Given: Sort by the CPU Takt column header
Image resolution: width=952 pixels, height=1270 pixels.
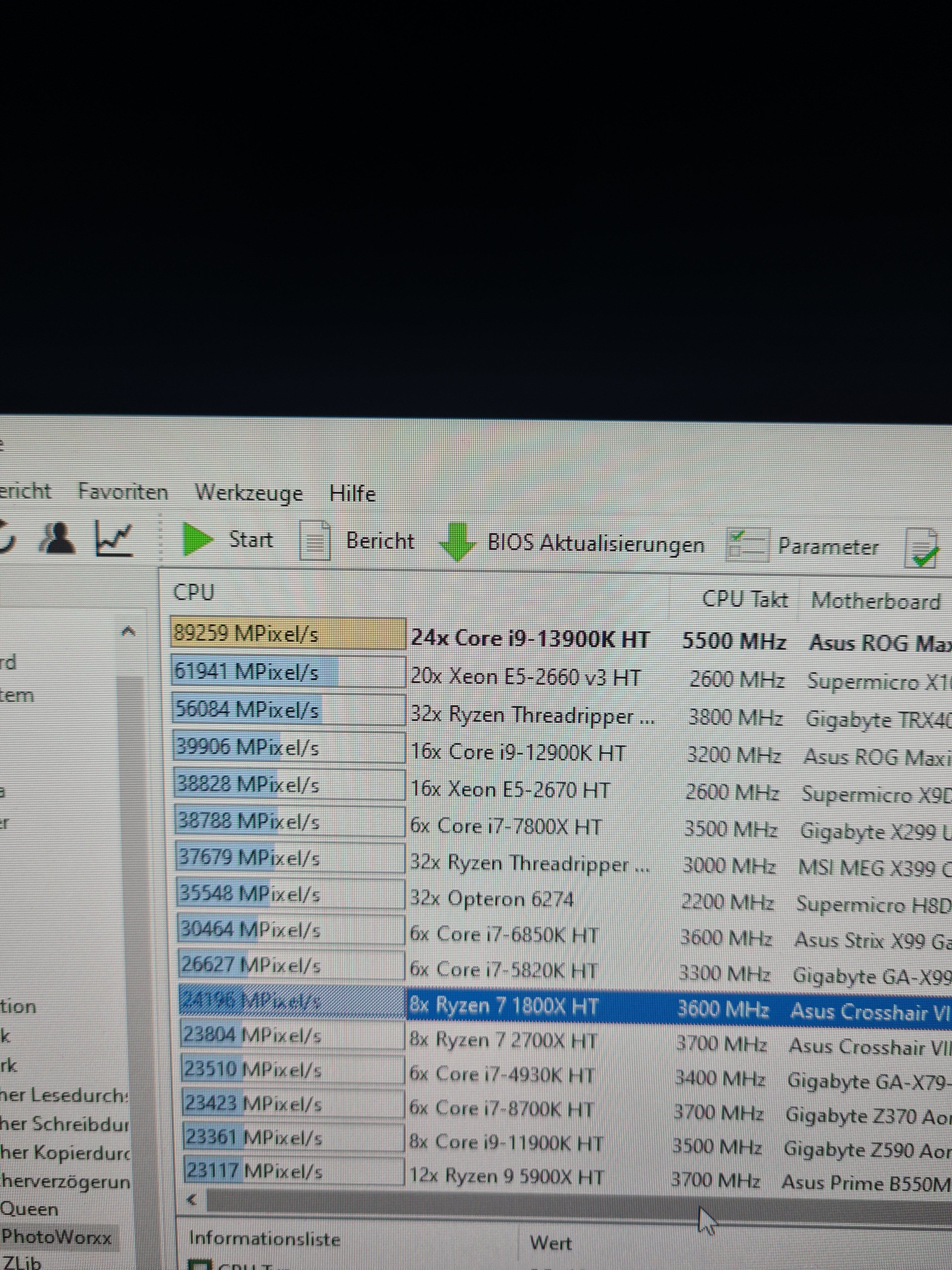Looking at the screenshot, I should click(x=745, y=599).
